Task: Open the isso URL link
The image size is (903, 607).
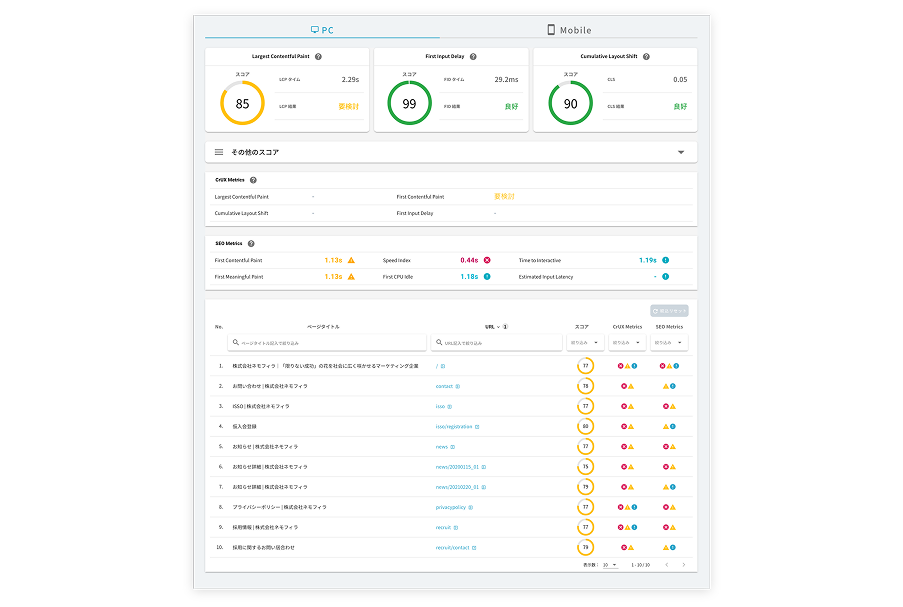Action: (440, 407)
